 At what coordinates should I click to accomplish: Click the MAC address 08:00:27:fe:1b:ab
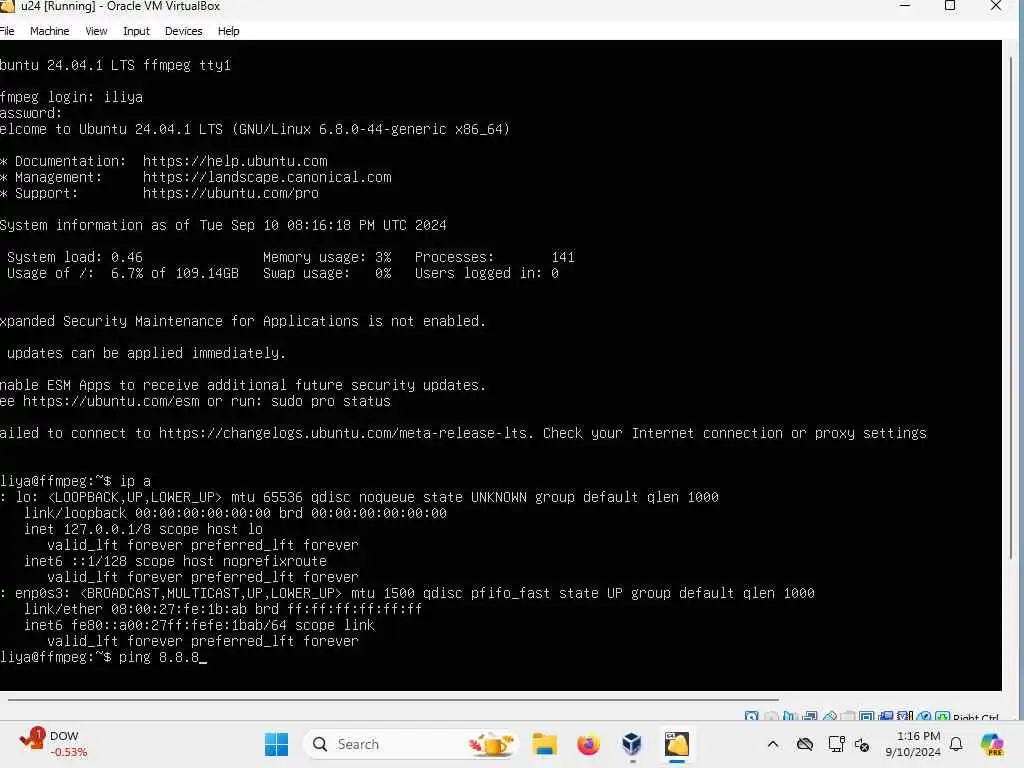[x=178, y=609]
